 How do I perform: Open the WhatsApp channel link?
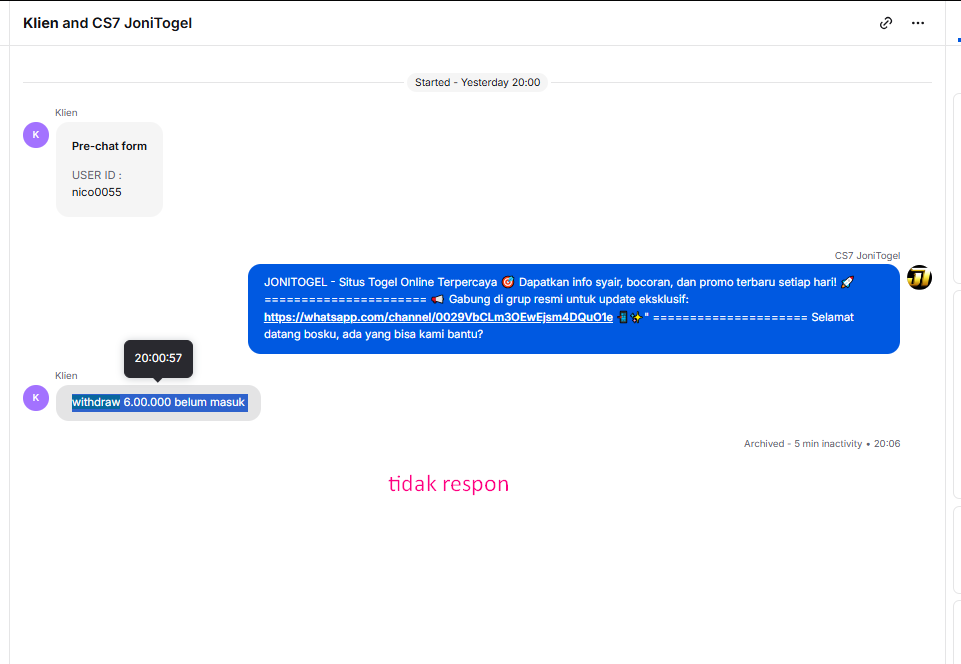tap(438, 317)
